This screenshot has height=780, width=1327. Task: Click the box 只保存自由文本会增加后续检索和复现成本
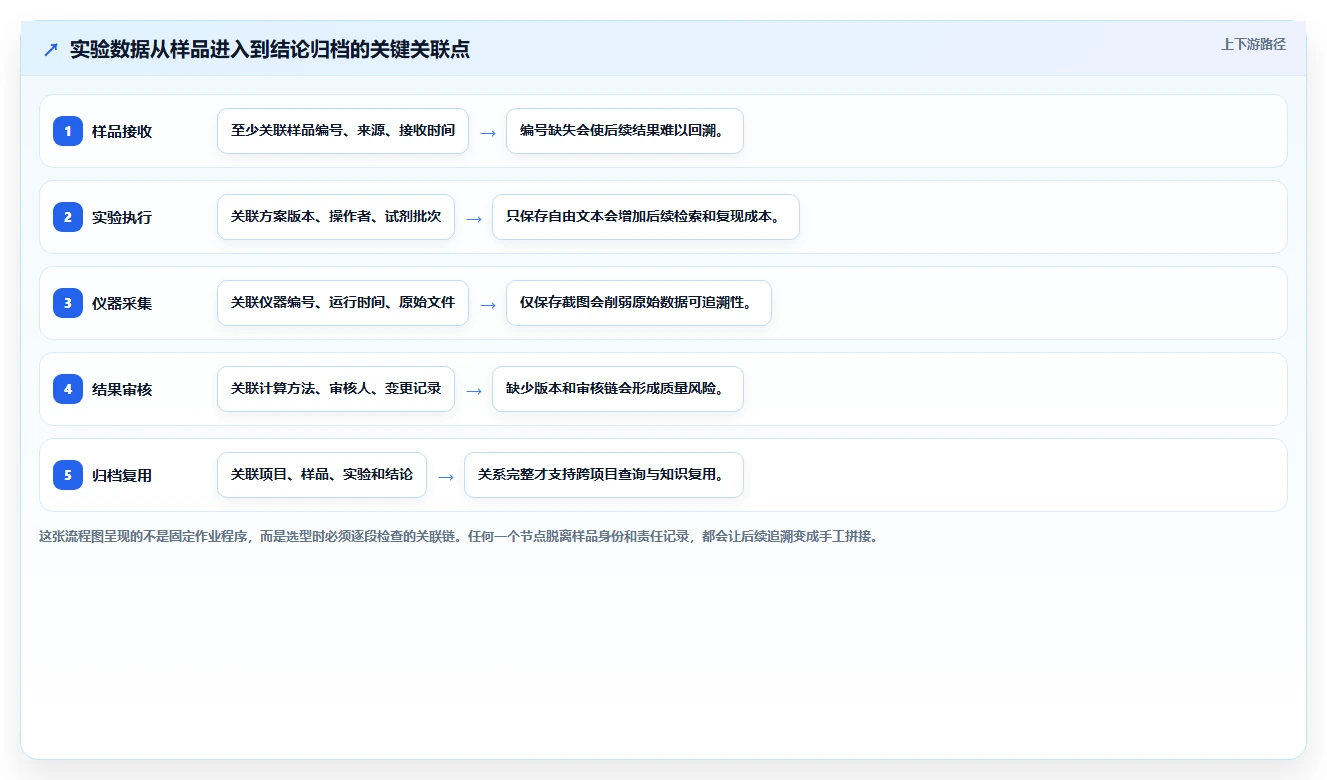click(646, 217)
